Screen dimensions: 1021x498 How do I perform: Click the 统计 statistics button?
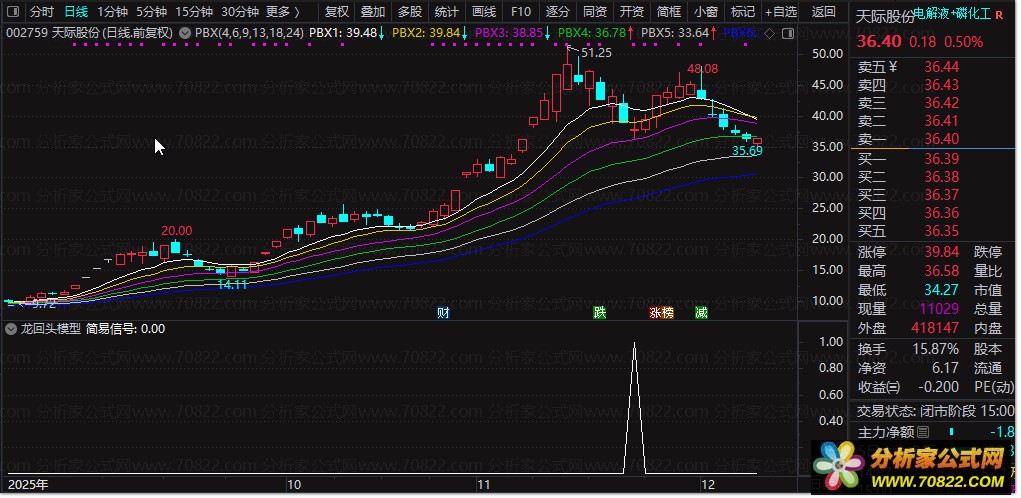click(x=447, y=12)
